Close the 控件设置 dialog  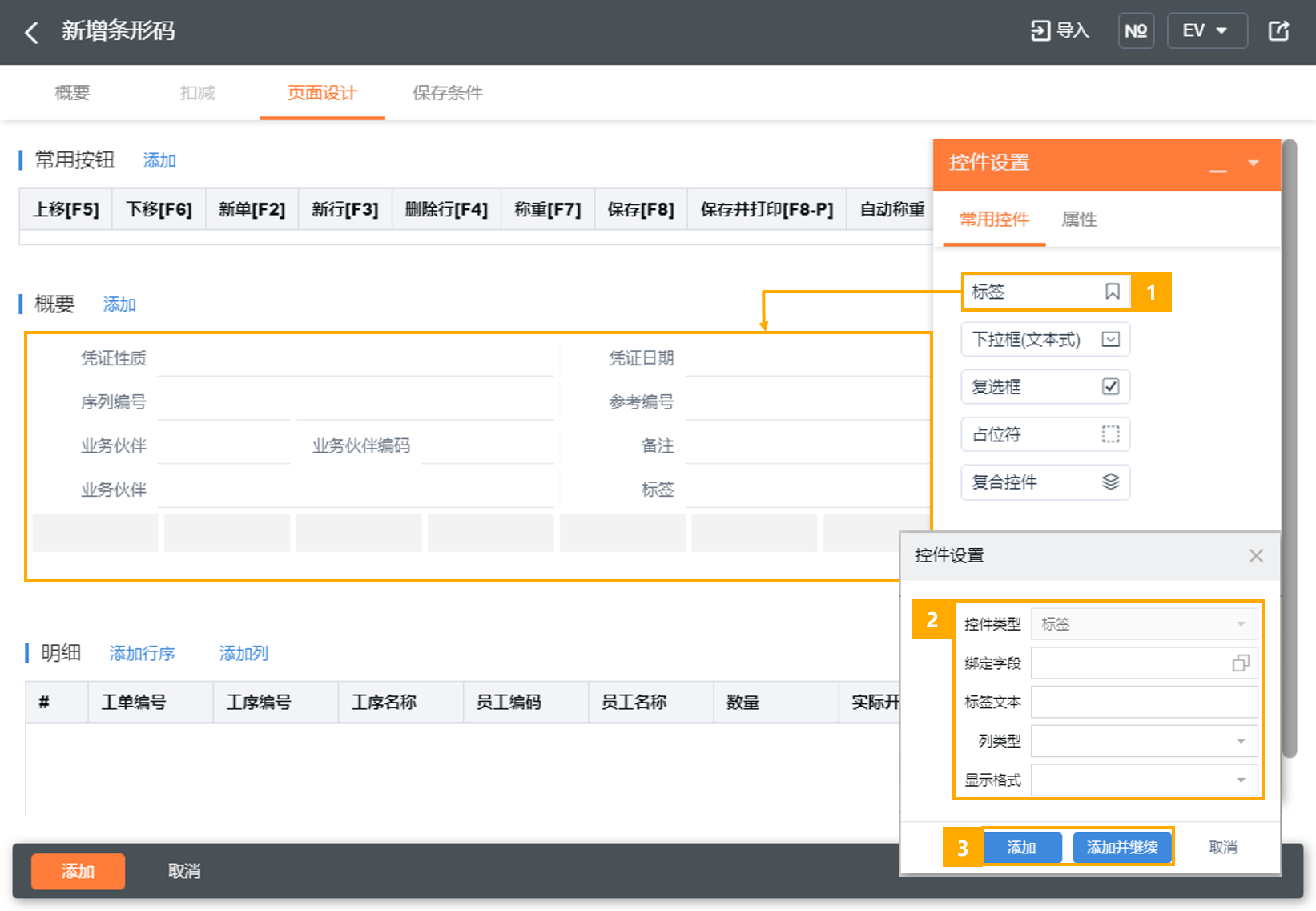click(1256, 555)
